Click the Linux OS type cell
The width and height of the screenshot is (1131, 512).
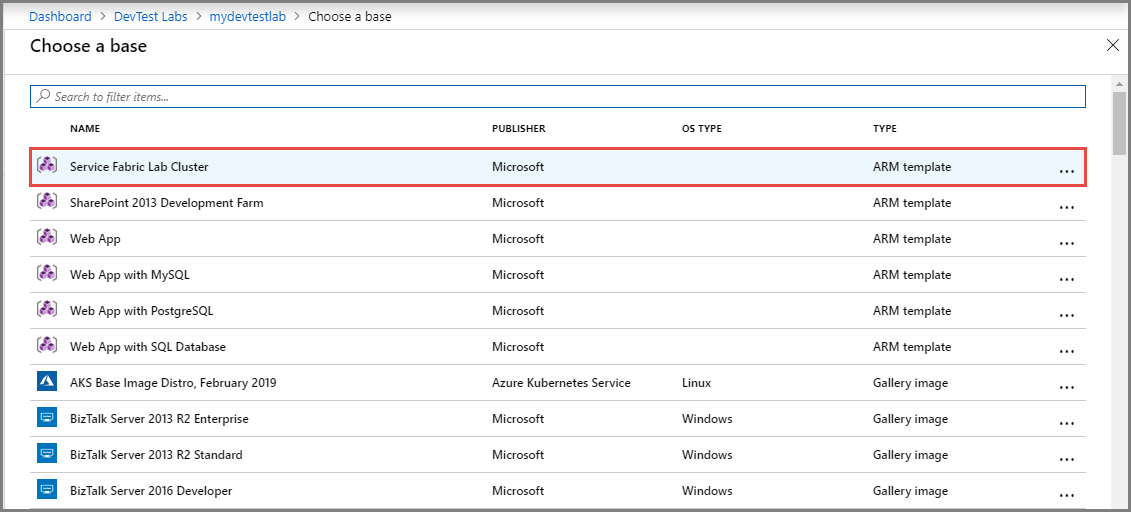(x=697, y=383)
